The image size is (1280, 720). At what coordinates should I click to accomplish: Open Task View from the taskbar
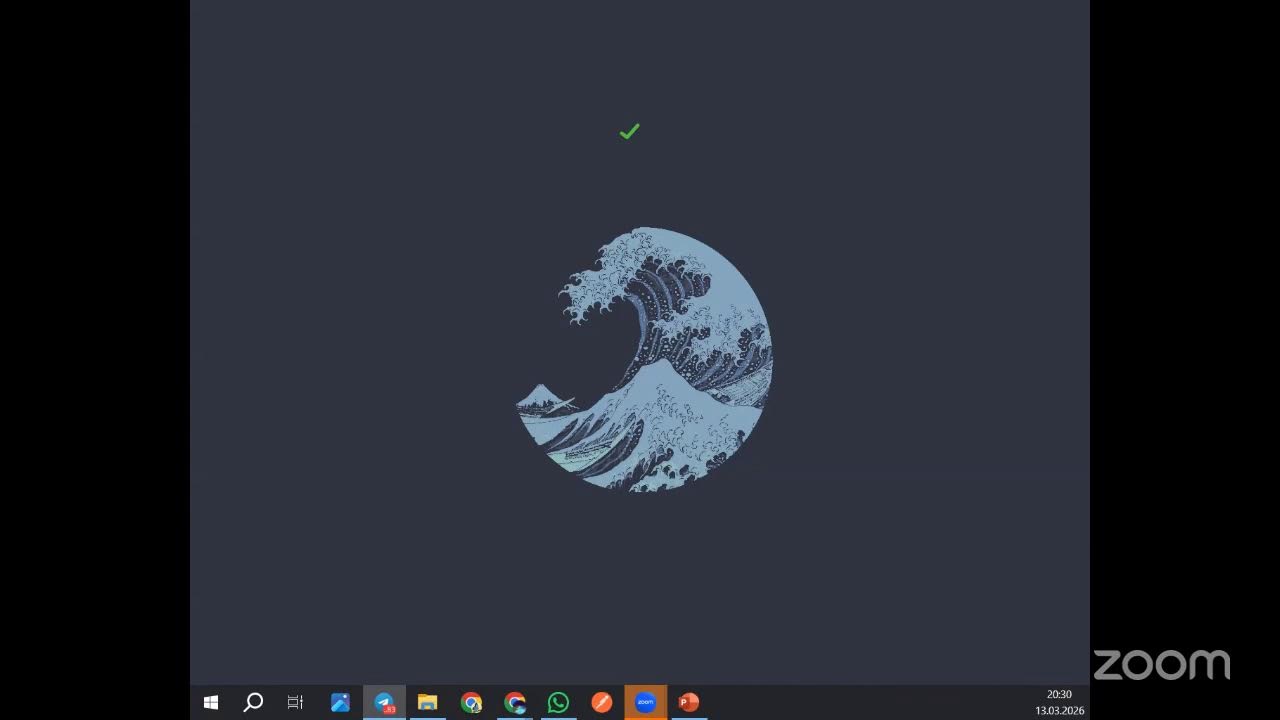point(295,703)
